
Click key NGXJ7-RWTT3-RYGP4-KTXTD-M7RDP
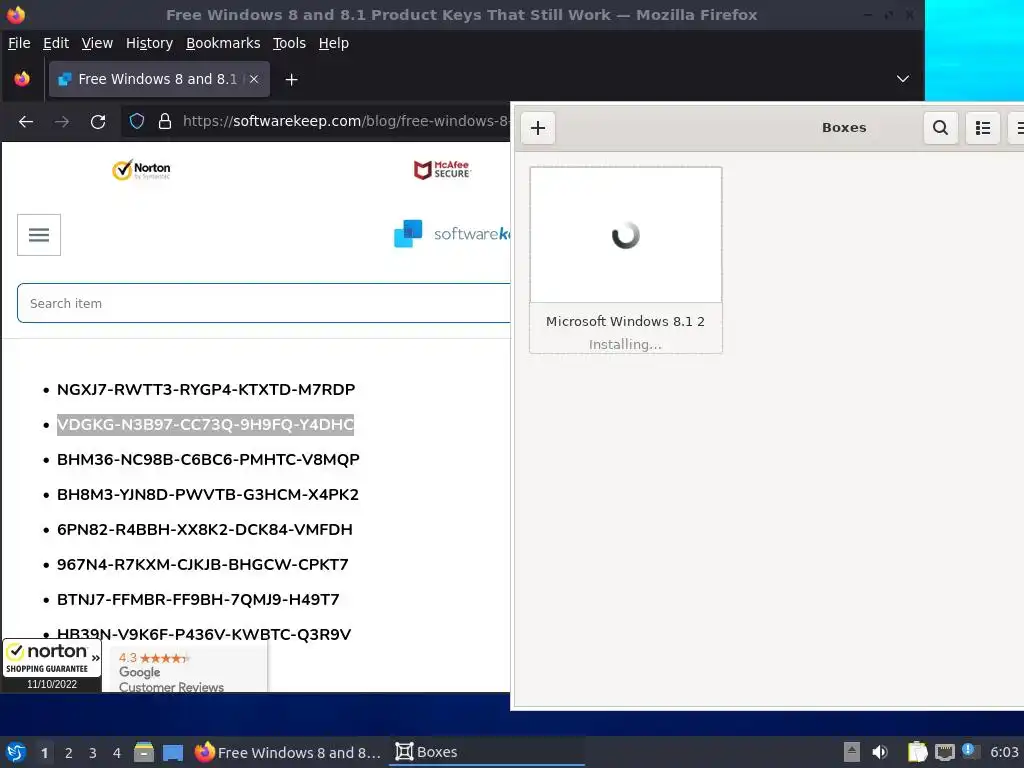[x=206, y=390]
